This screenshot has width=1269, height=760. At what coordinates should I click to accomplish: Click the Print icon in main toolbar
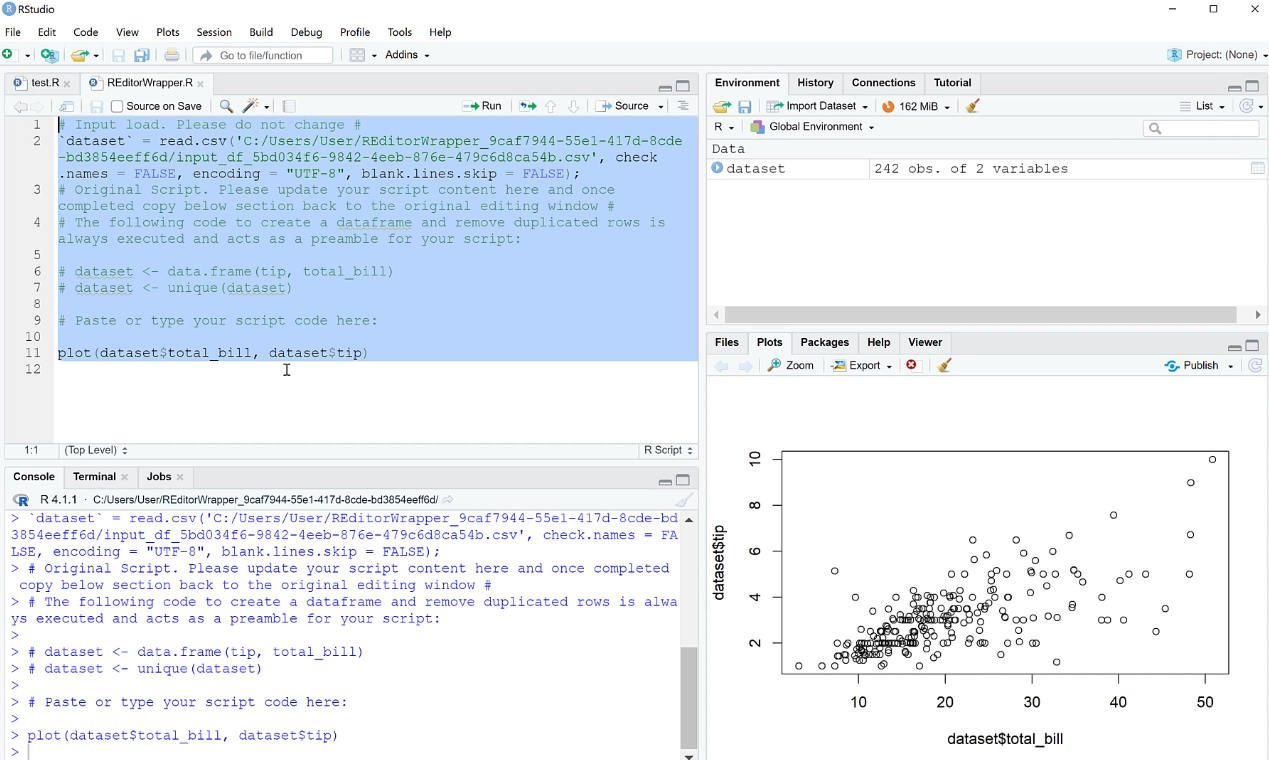[x=172, y=55]
